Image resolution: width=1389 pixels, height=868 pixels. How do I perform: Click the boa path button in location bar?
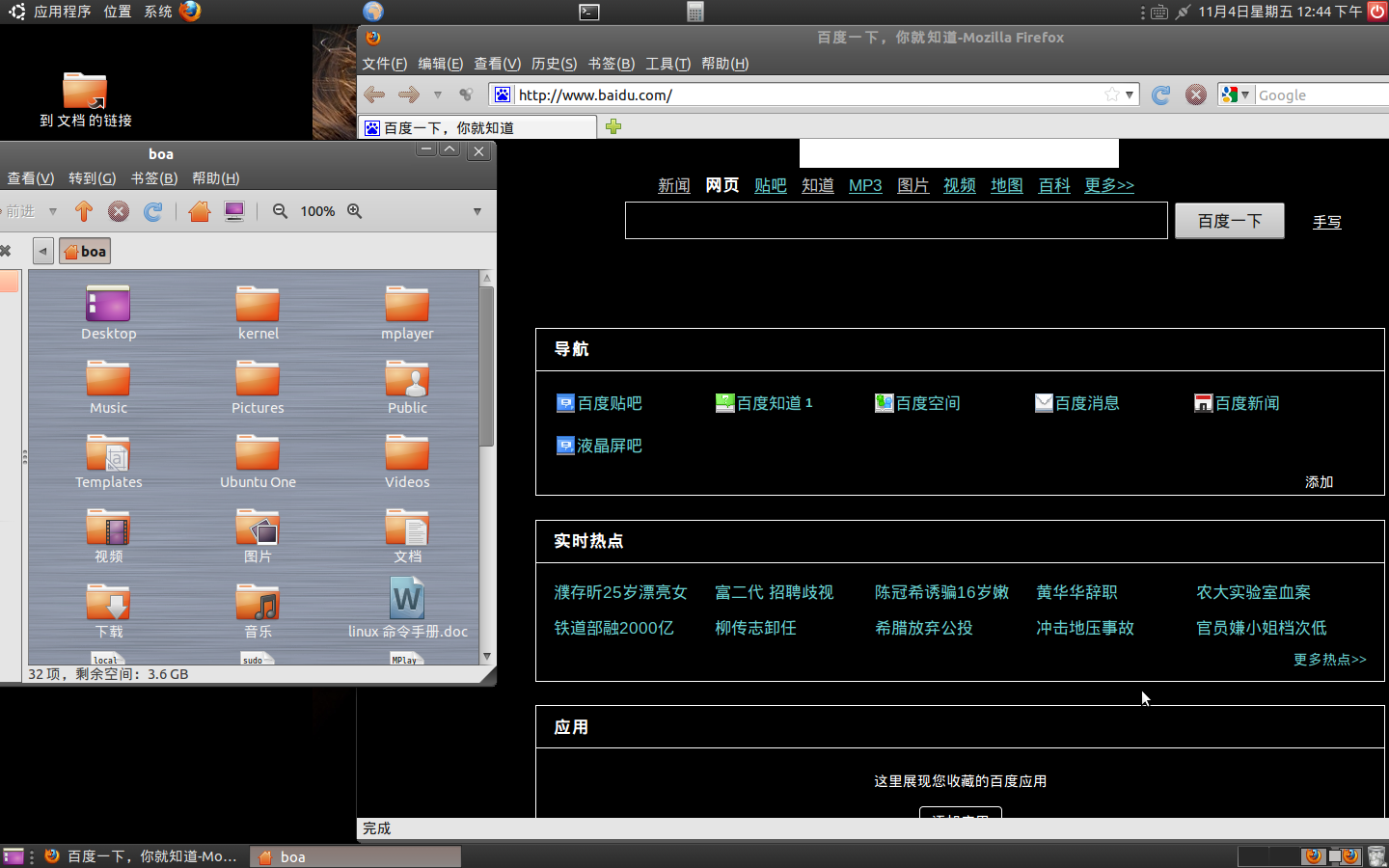(x=85, y=251)
